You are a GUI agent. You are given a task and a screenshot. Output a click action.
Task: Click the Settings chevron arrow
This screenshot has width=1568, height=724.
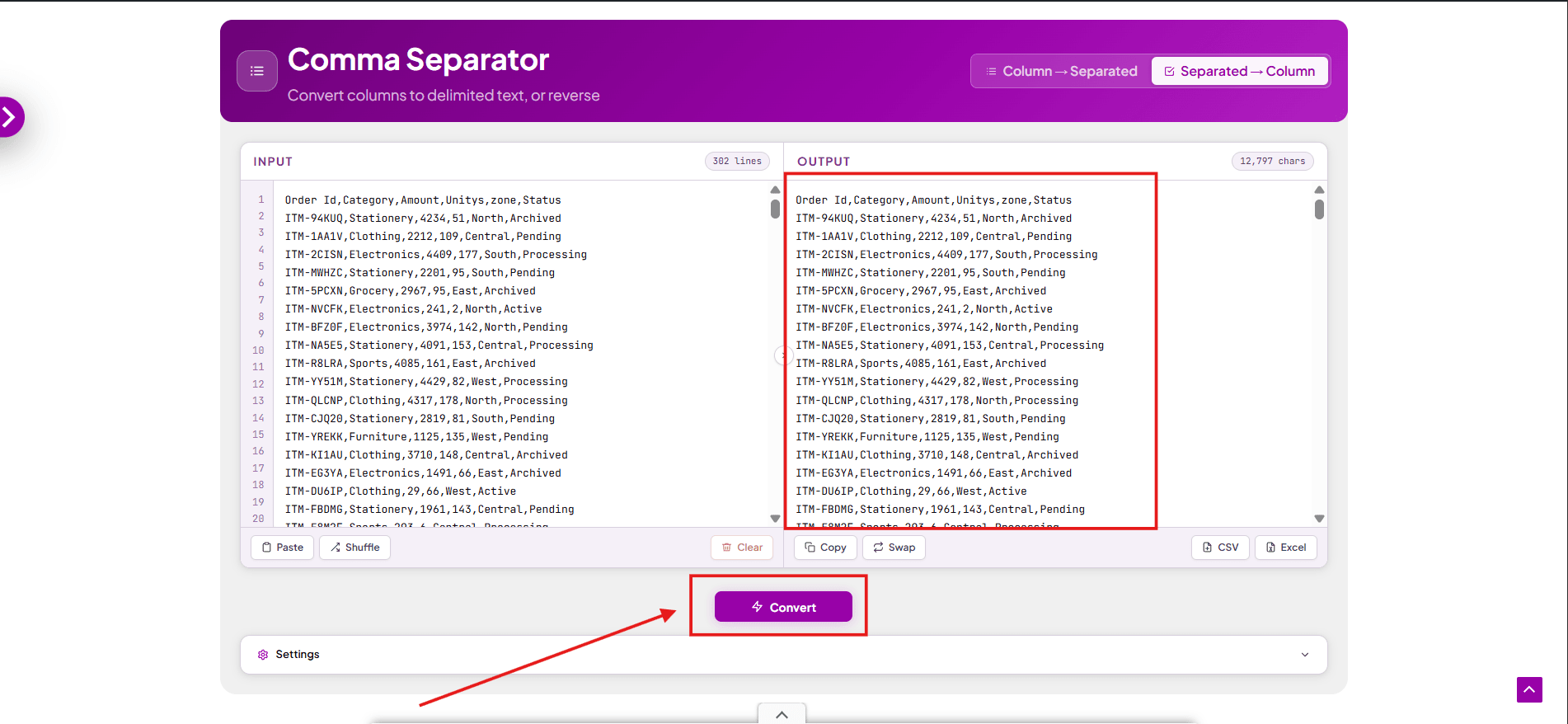tap(1304, 655)
